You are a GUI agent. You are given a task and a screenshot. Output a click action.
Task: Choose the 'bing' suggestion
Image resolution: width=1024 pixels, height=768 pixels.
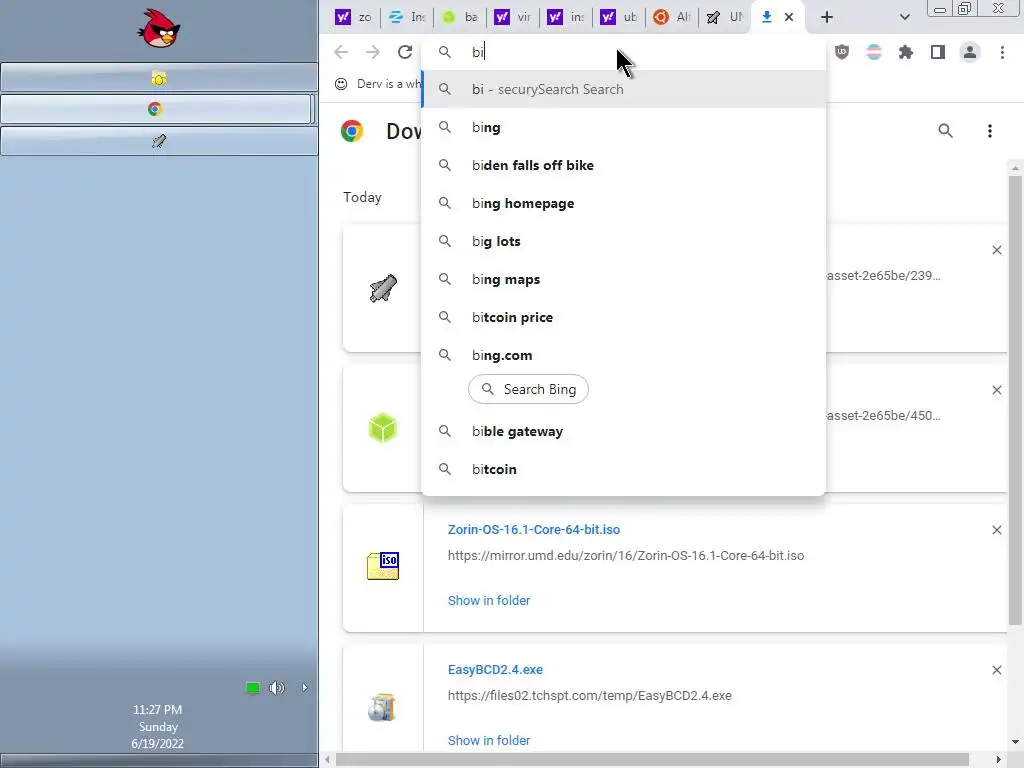tap(624, 127)
